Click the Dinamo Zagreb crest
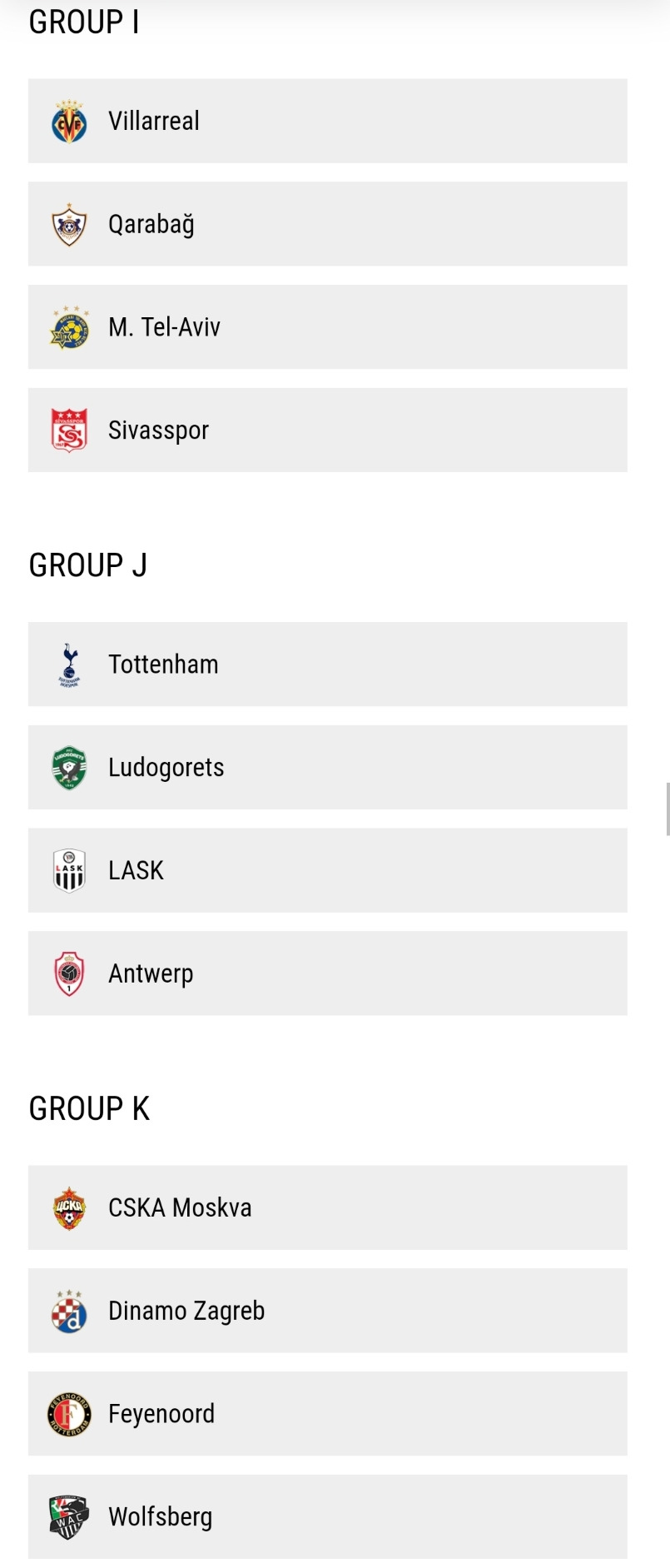The height and width of the screenshot is (1568, 670). tap(69, 1311)
